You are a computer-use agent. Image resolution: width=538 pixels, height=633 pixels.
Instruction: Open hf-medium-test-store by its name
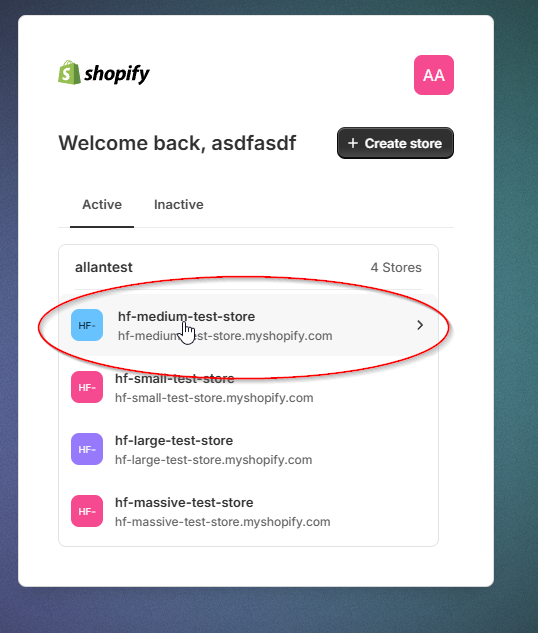(x=186, y=316)
